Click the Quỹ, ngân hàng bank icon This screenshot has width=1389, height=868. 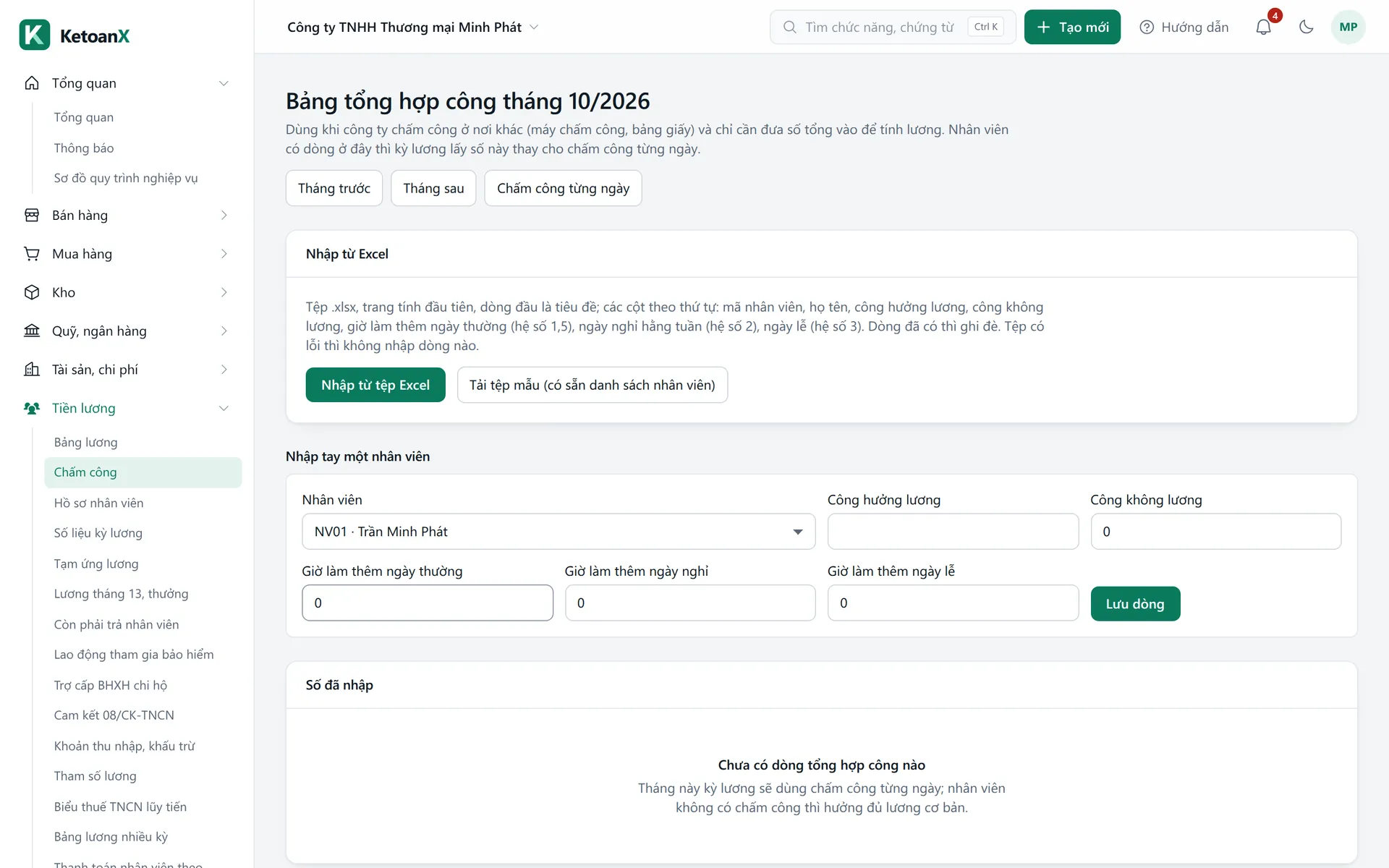(32, 331)
